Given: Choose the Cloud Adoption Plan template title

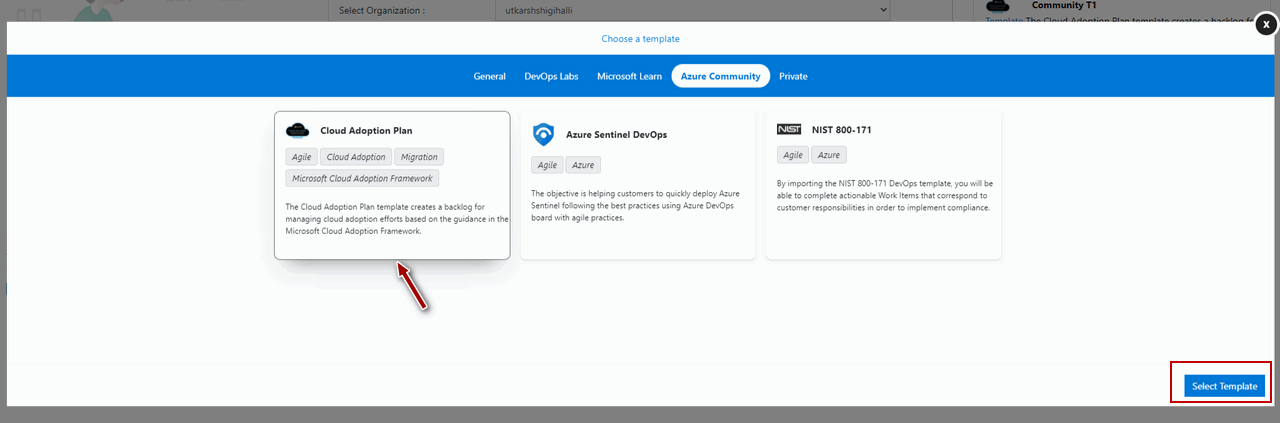Looking at the screenshot, I should click(x=366, y=130).
